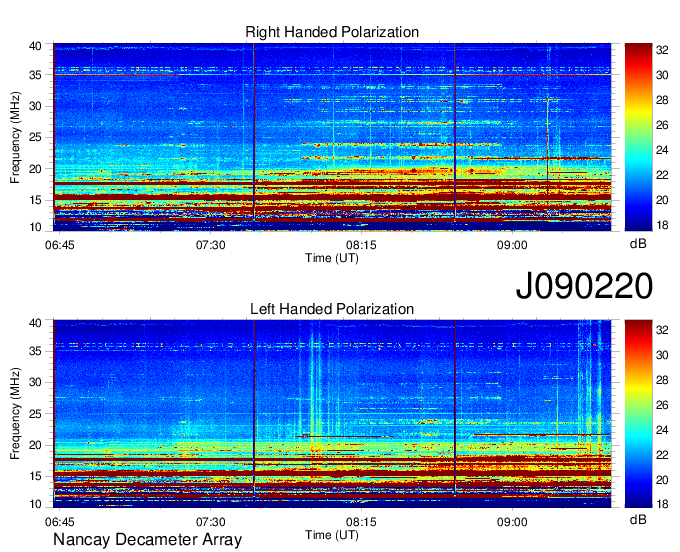Click the 08:15 tick under Right Handed plot
The height and width of the screenshot is (552, 680).
point(361,245)
